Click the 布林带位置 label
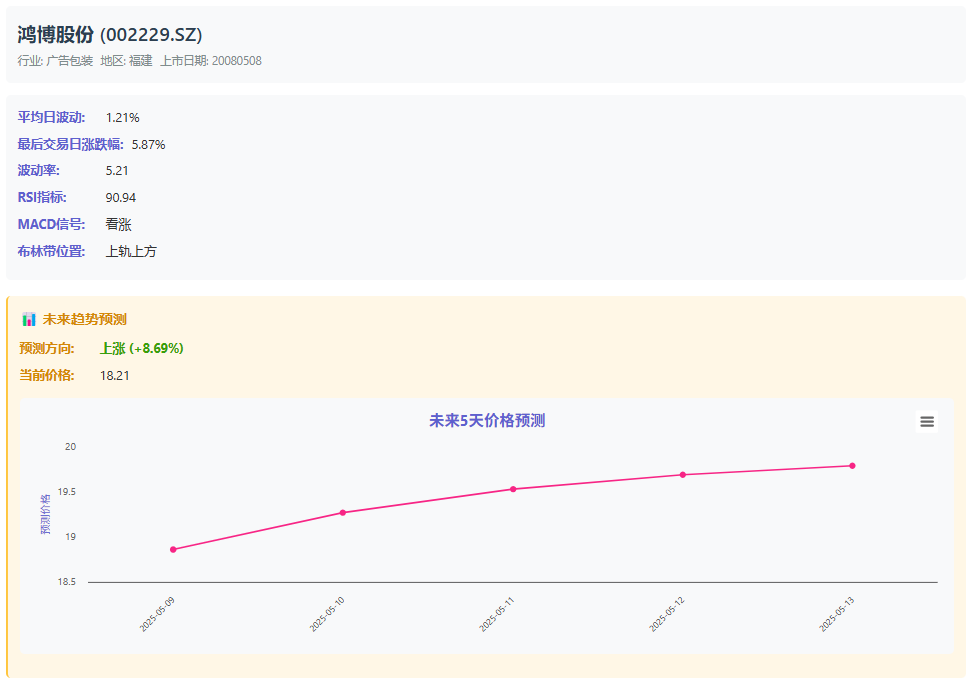Screen dimensions: 974x686 [52, 251]
